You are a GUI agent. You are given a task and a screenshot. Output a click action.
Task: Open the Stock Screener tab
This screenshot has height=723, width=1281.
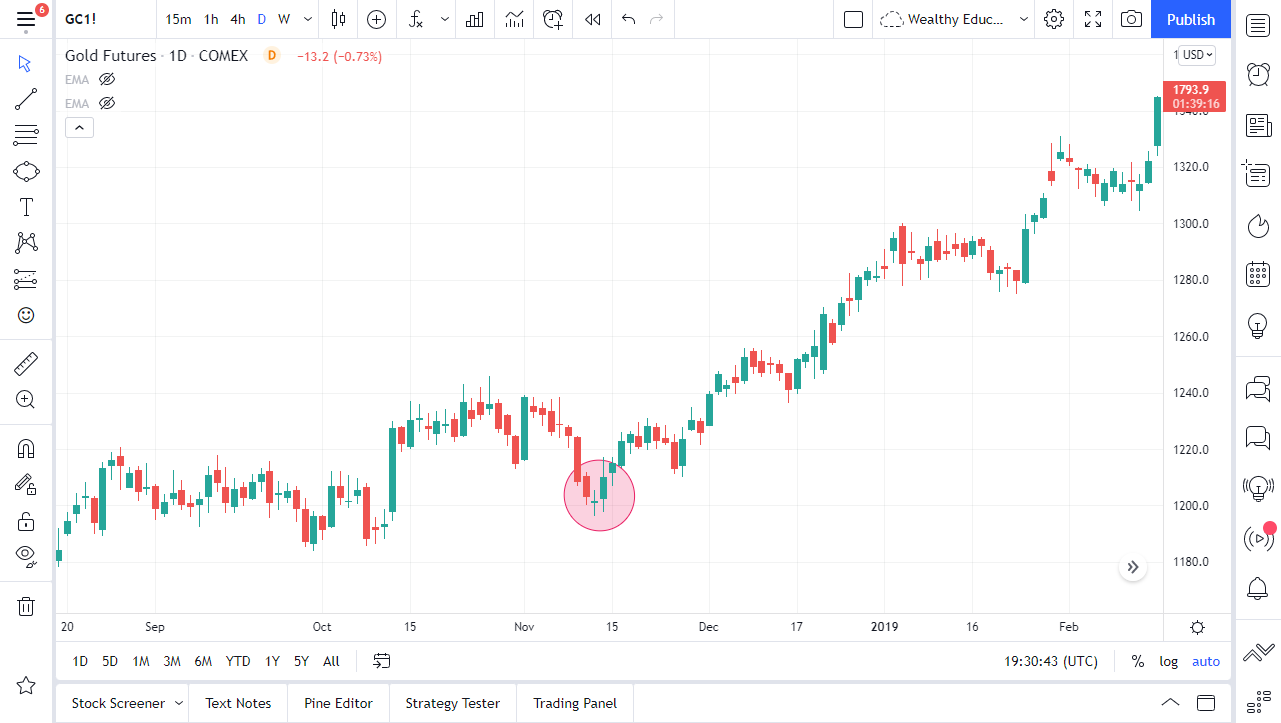118,703
